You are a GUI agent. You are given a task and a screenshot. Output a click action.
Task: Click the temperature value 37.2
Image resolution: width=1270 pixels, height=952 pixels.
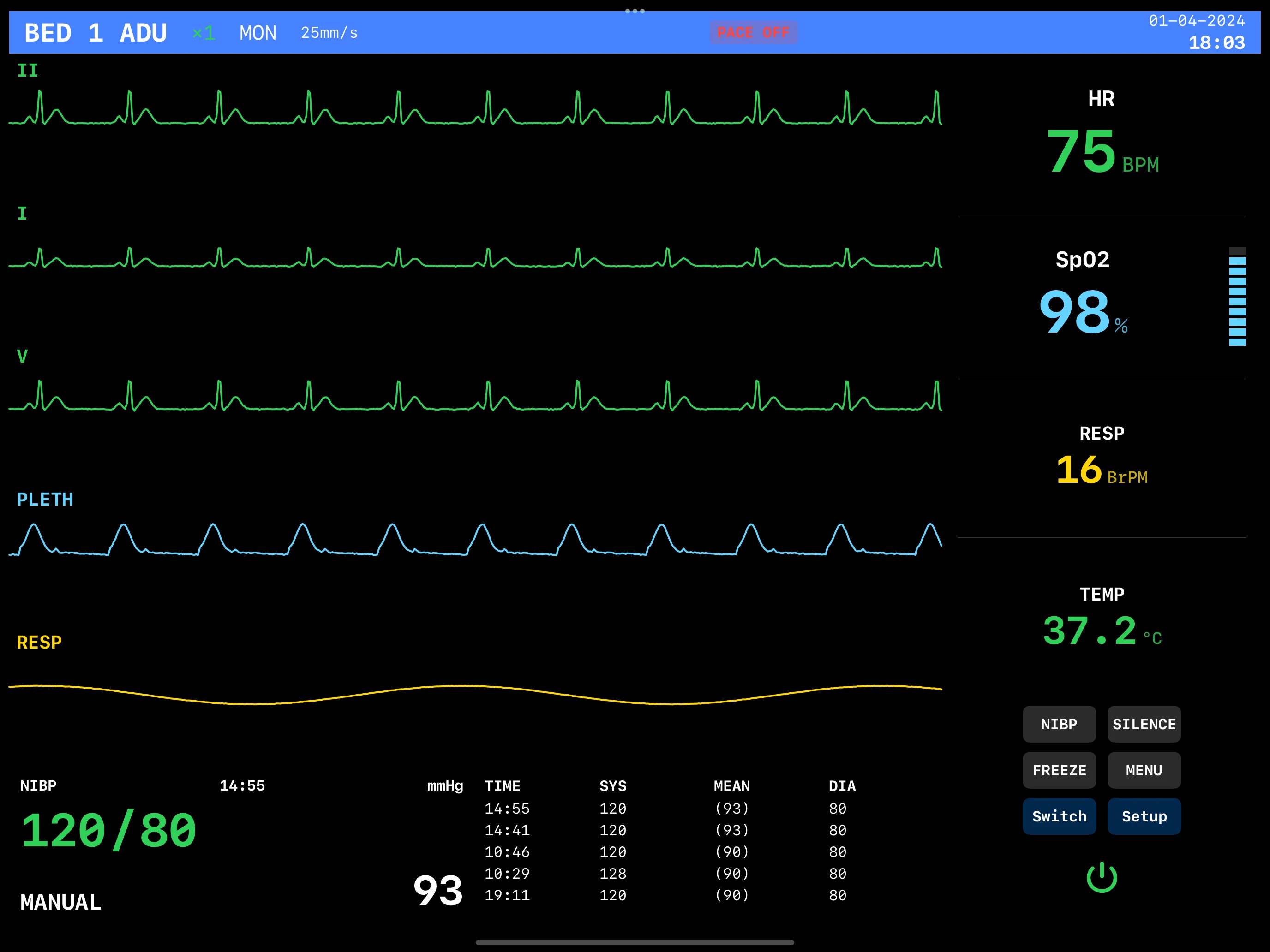coord(1089,631)
